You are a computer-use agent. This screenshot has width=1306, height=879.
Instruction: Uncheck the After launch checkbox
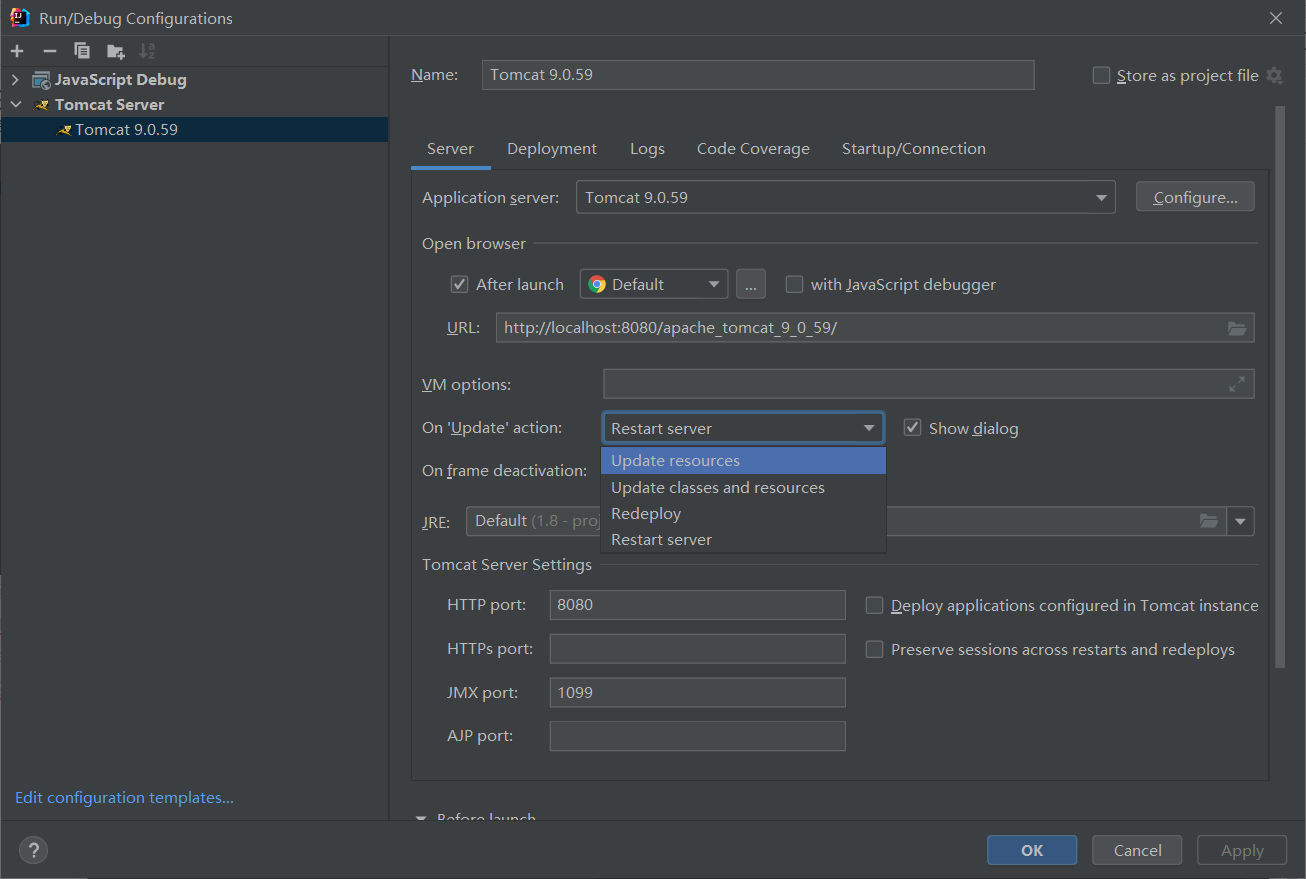(459, 284)
